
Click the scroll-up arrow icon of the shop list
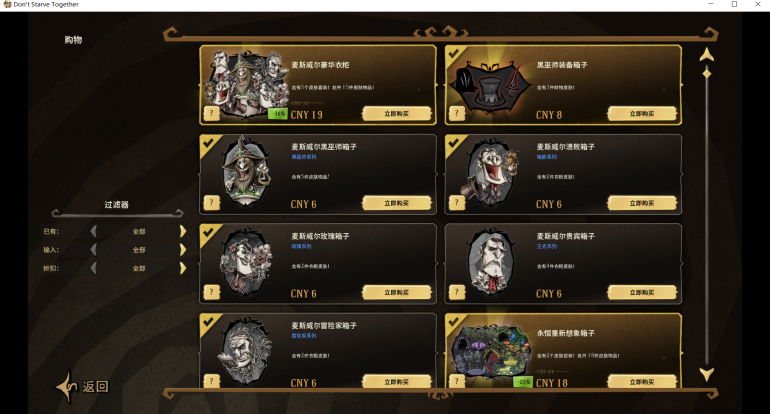pyautogui.click(x=707, y=55)
